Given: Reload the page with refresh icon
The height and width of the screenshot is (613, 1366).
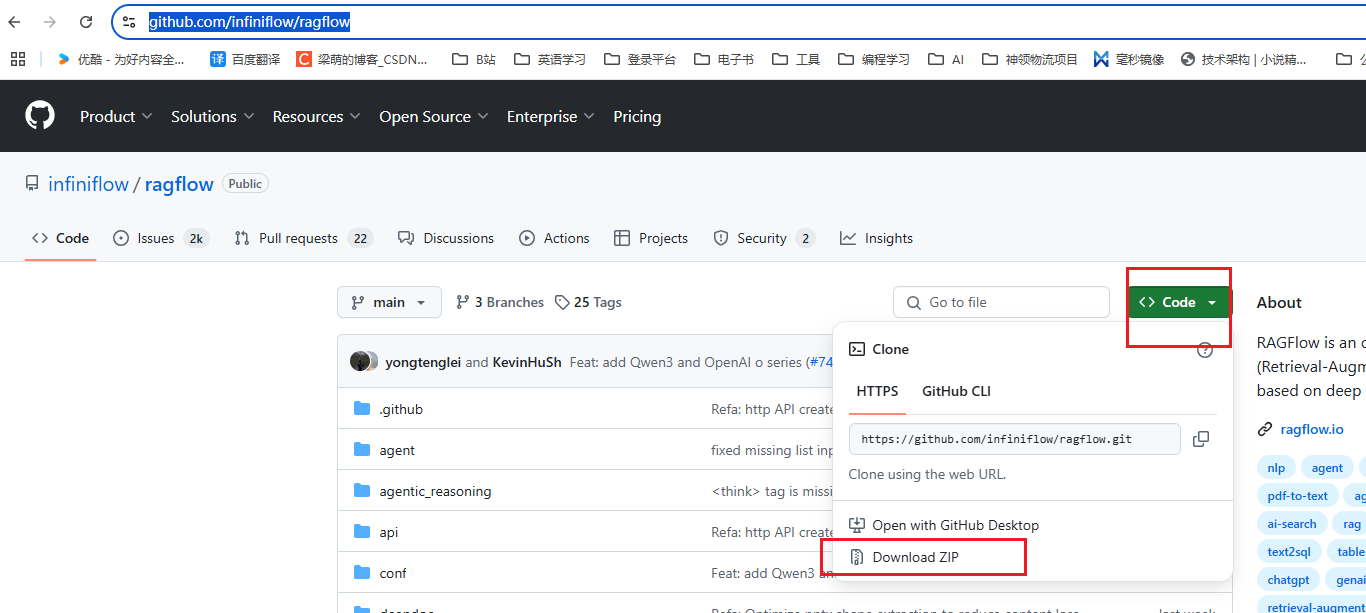Looking at the screenshot, I should point(86,21).
